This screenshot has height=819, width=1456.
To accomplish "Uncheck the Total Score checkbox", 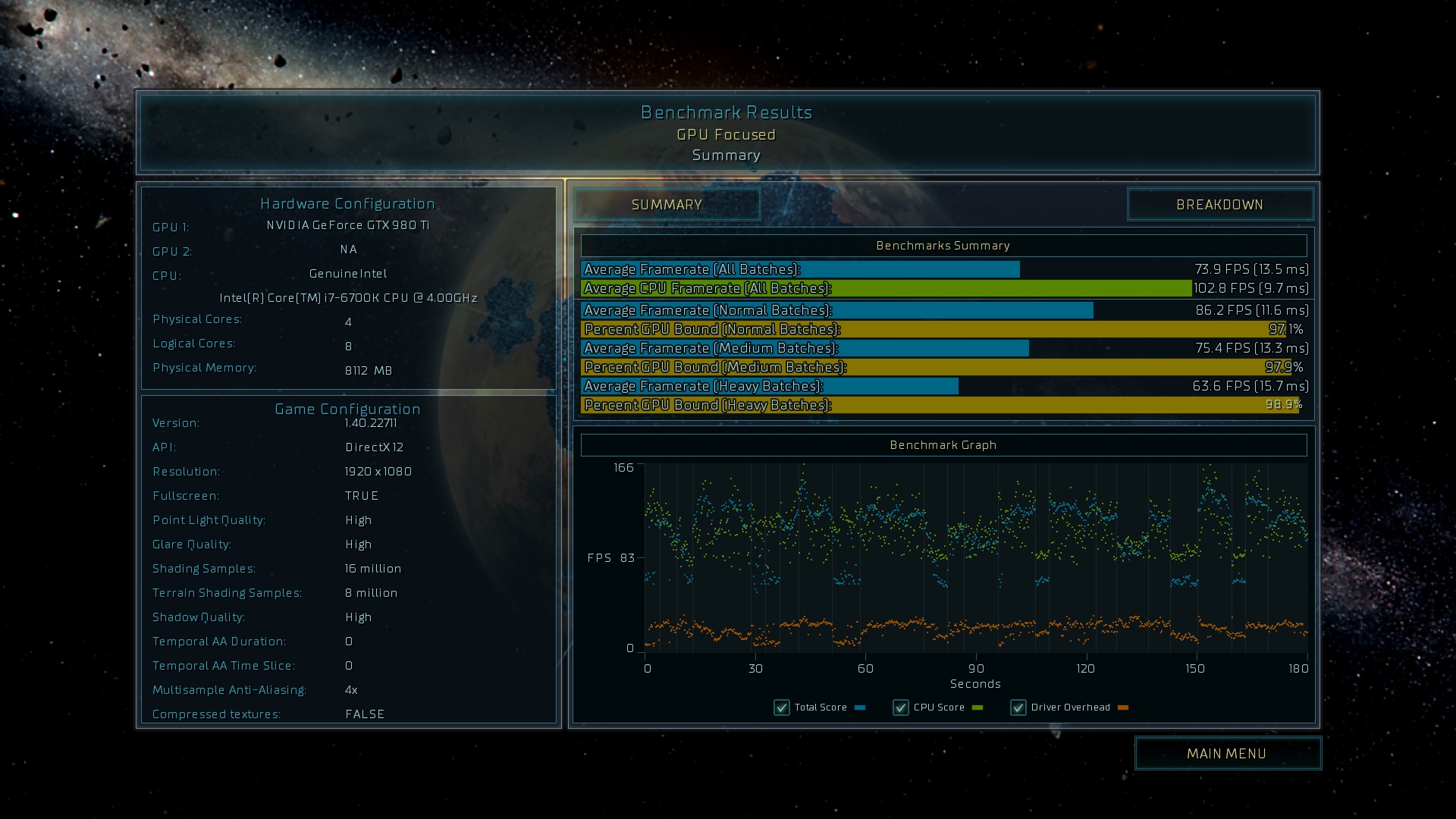I will click(x=782, y=708).
